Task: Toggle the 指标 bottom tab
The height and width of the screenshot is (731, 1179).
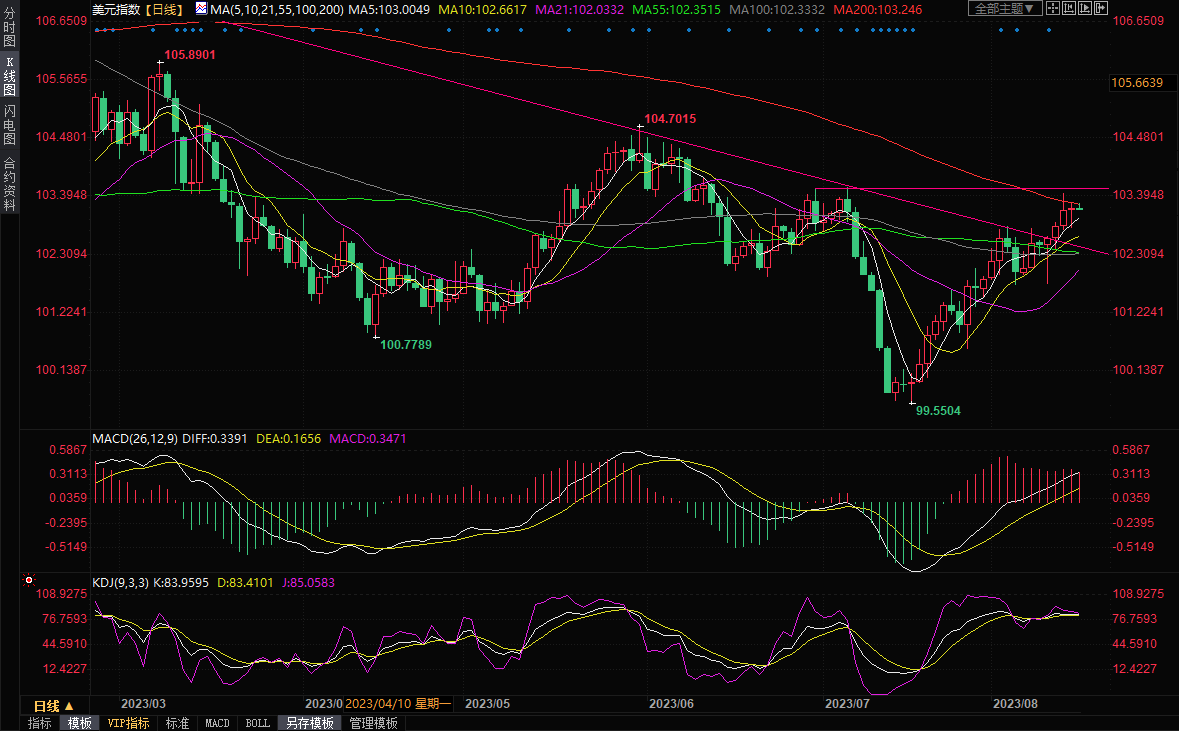Action: pos(40,723)
